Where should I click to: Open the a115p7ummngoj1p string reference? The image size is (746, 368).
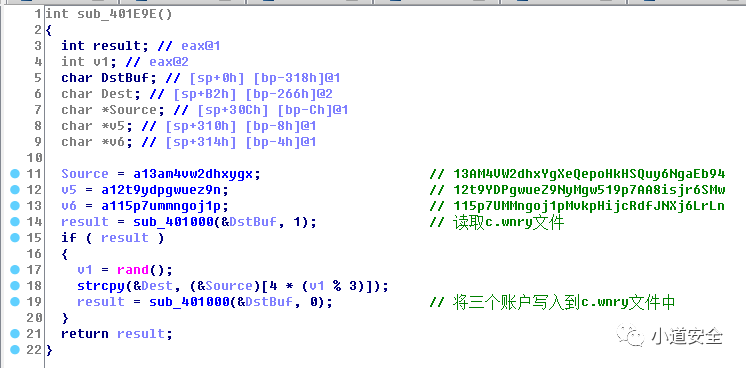click(161, 206)
